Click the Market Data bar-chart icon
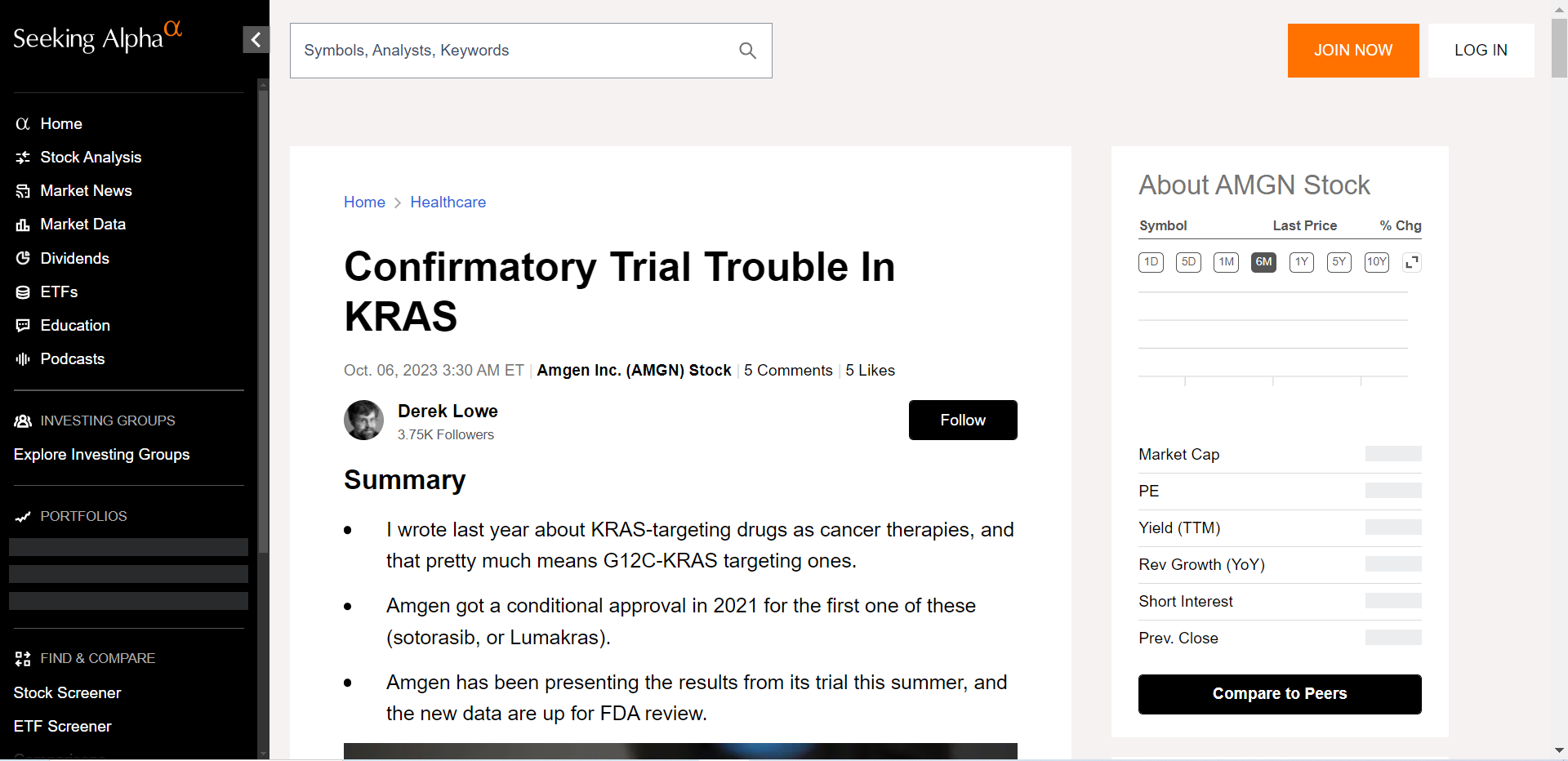 tap(23, 225)
